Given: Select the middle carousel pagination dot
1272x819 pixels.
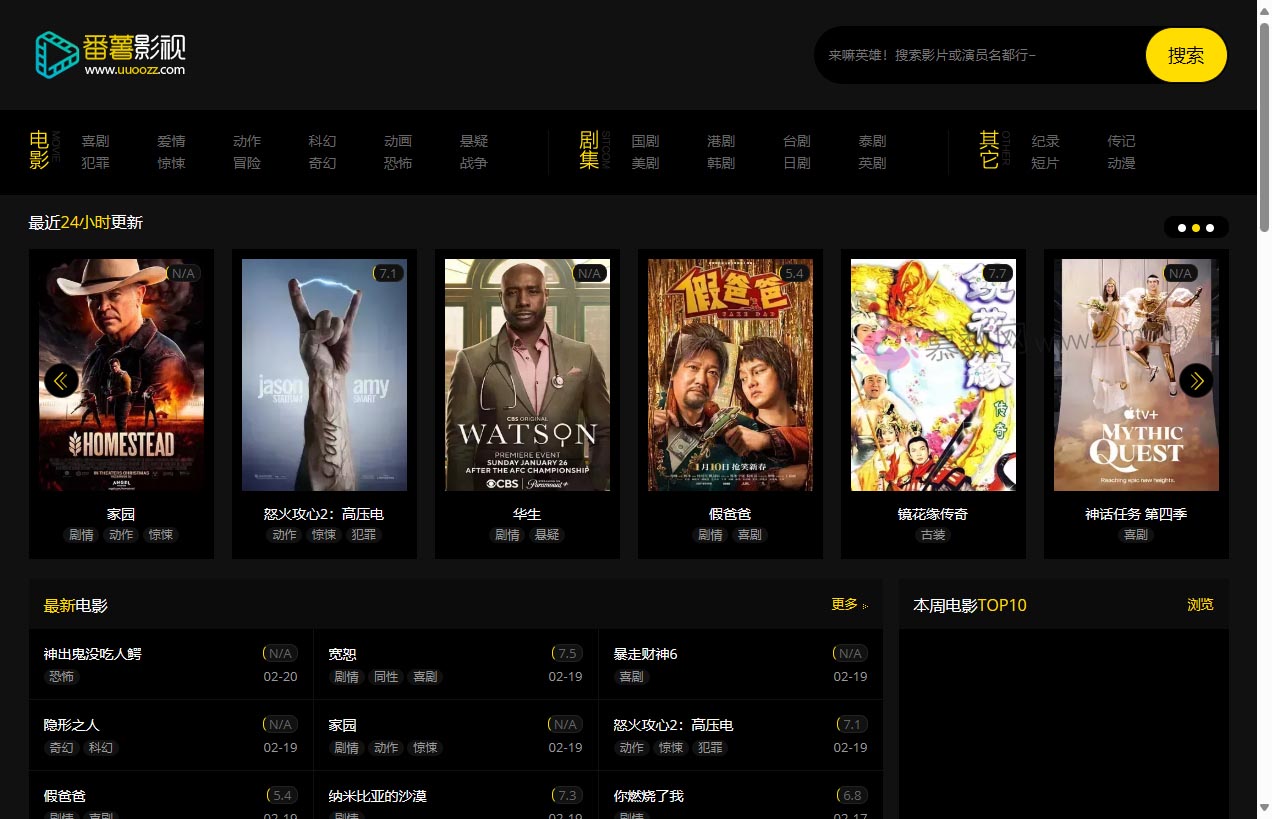Looking at the screenshot, I should point(1196,228).
